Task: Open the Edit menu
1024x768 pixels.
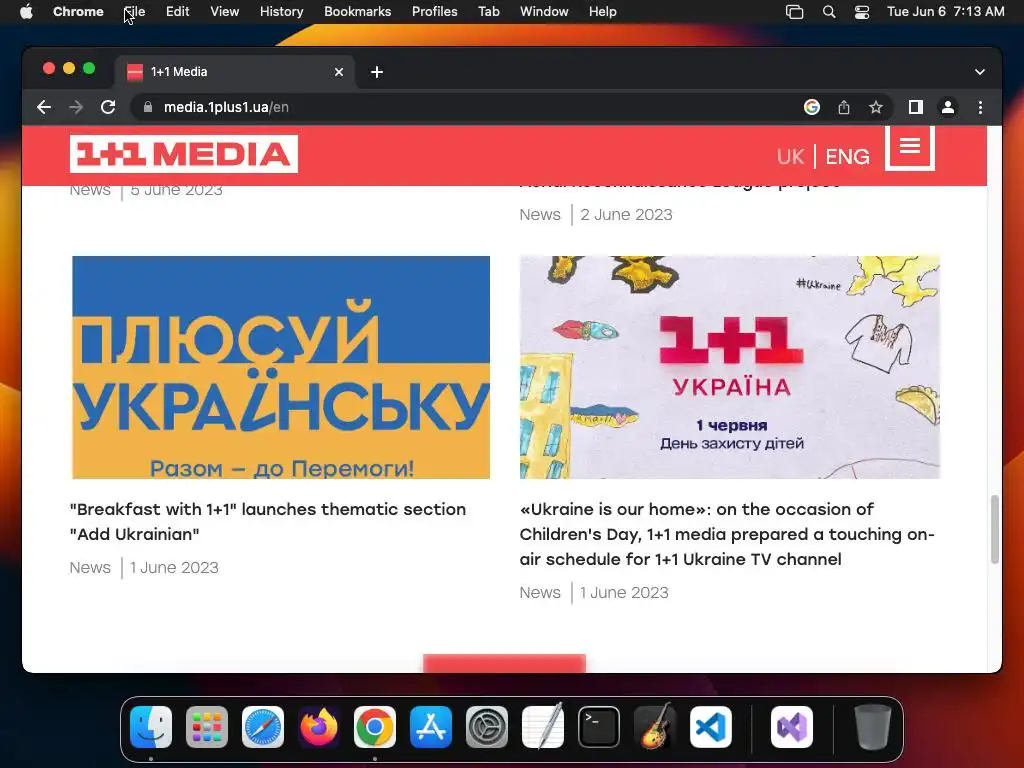Action: click(177, 12)
